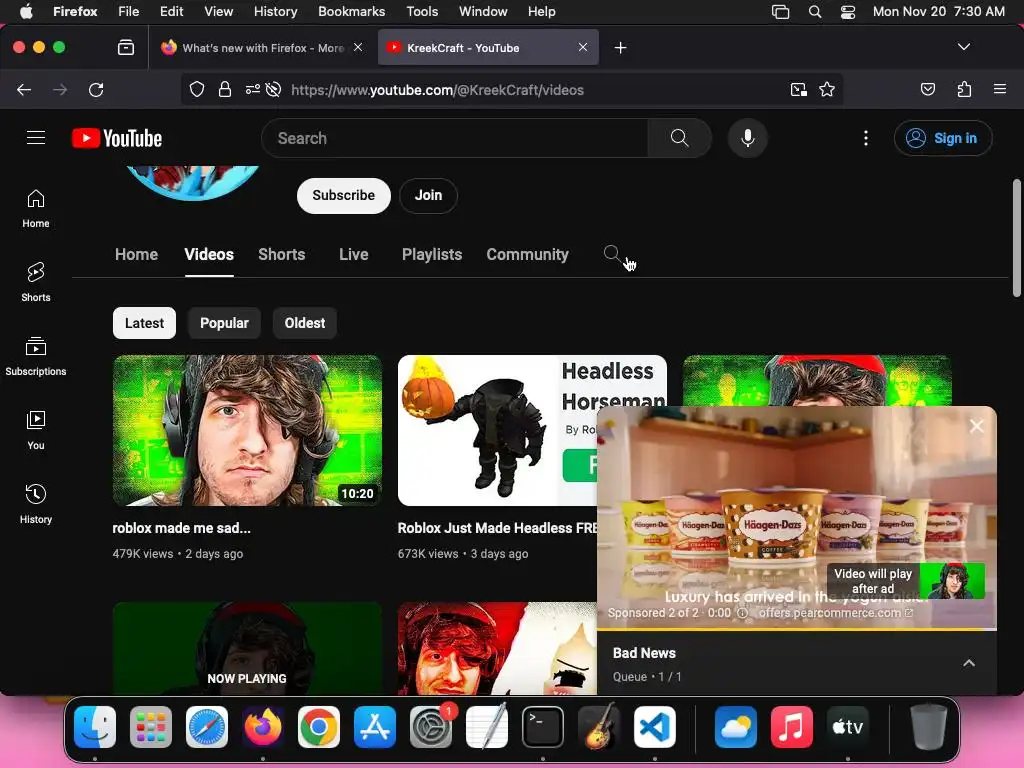Click the page vertical scrollbar
Viewport: 1024px width, 768px height.
[1016, 238]
